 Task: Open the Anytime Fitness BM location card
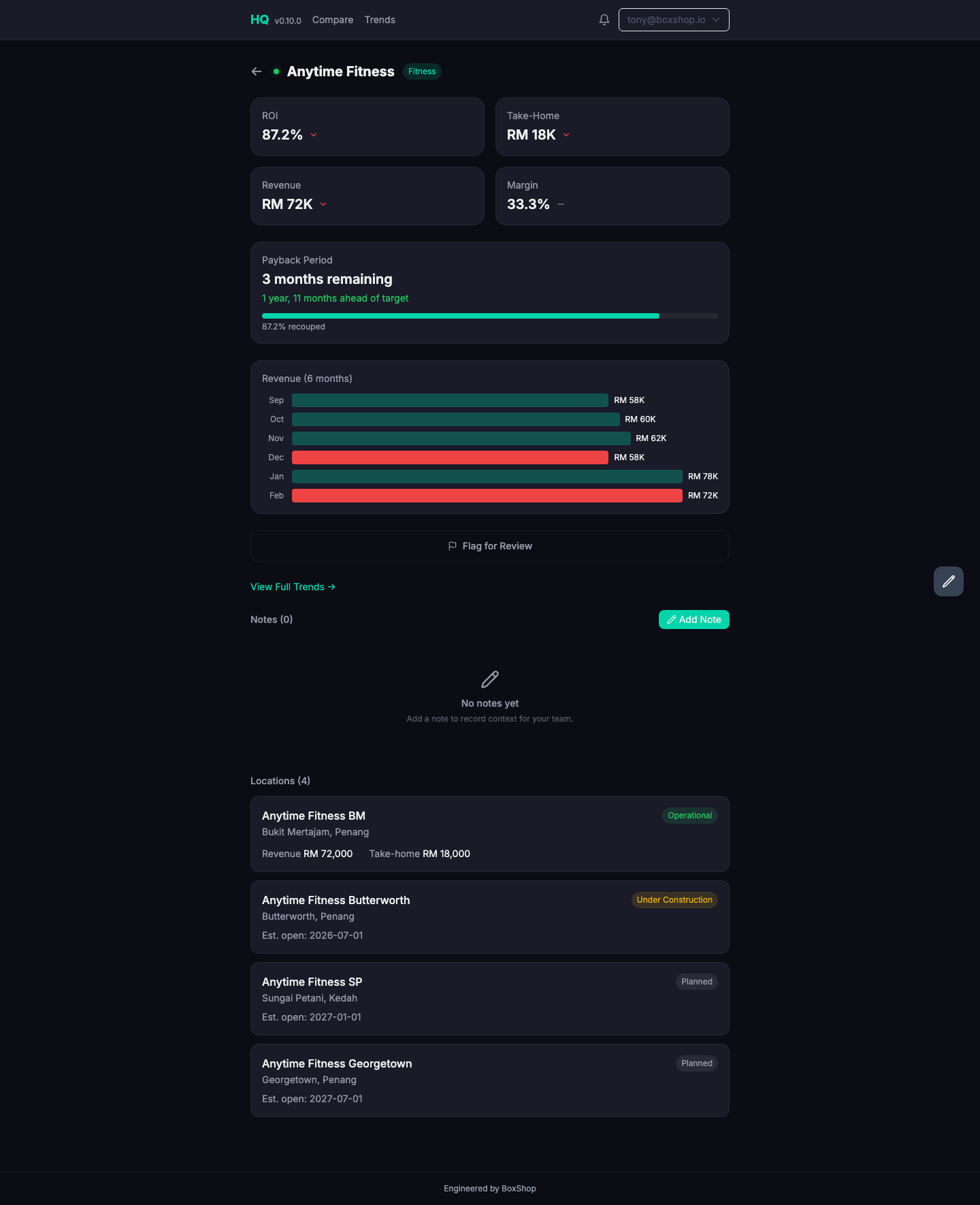(x=490, y=834)
